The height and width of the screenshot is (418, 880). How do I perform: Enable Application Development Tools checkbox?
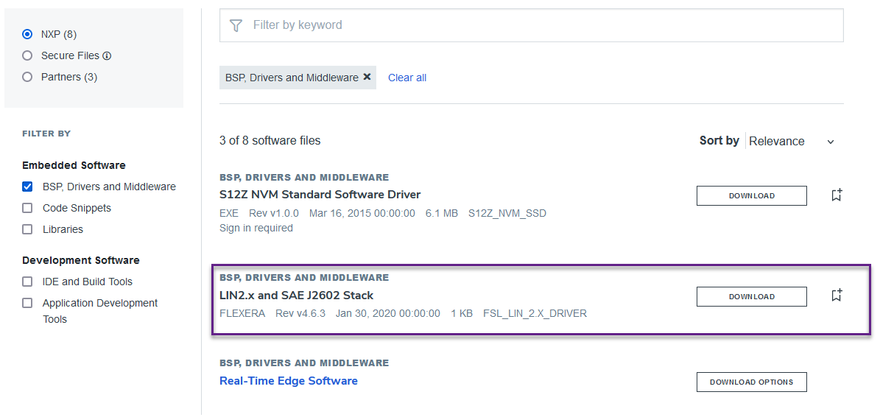[x=28, y=303]
